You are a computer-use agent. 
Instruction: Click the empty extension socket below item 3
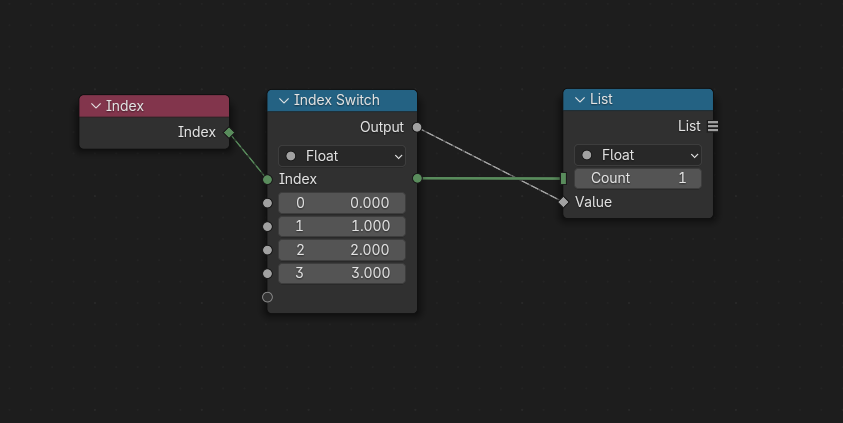(267, 297)
